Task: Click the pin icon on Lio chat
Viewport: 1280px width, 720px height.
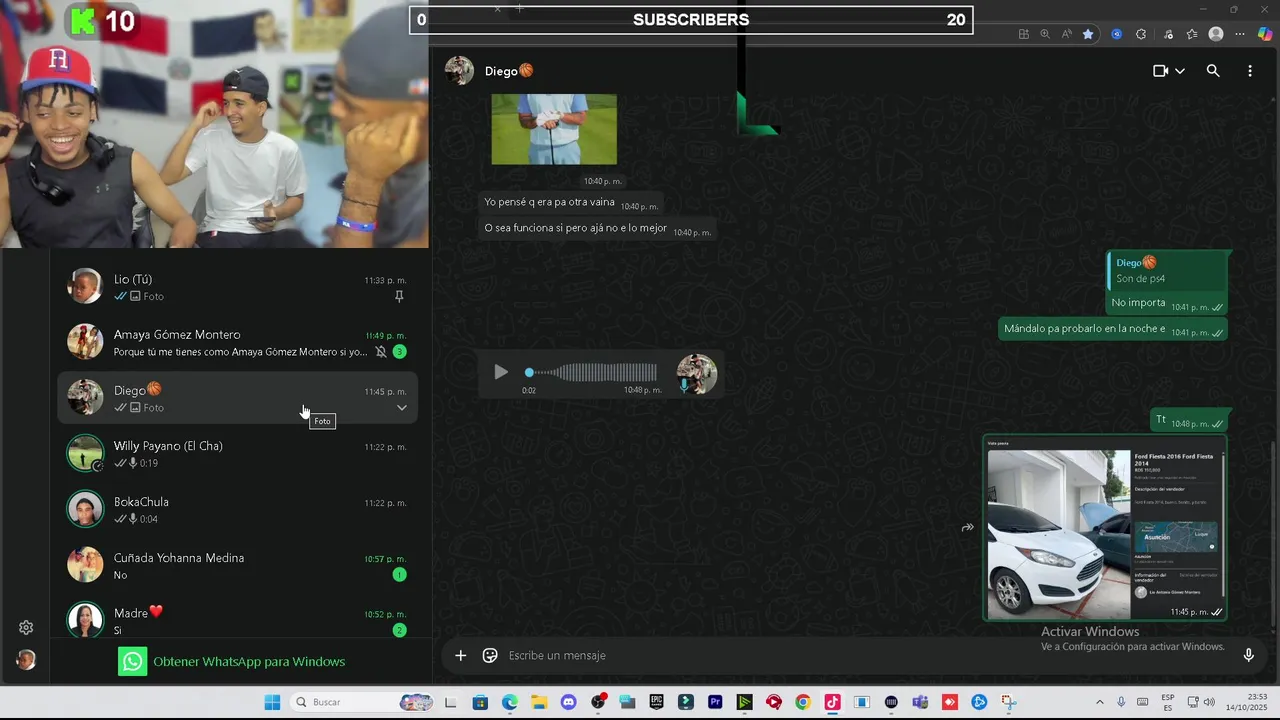Action: [399, 297]
